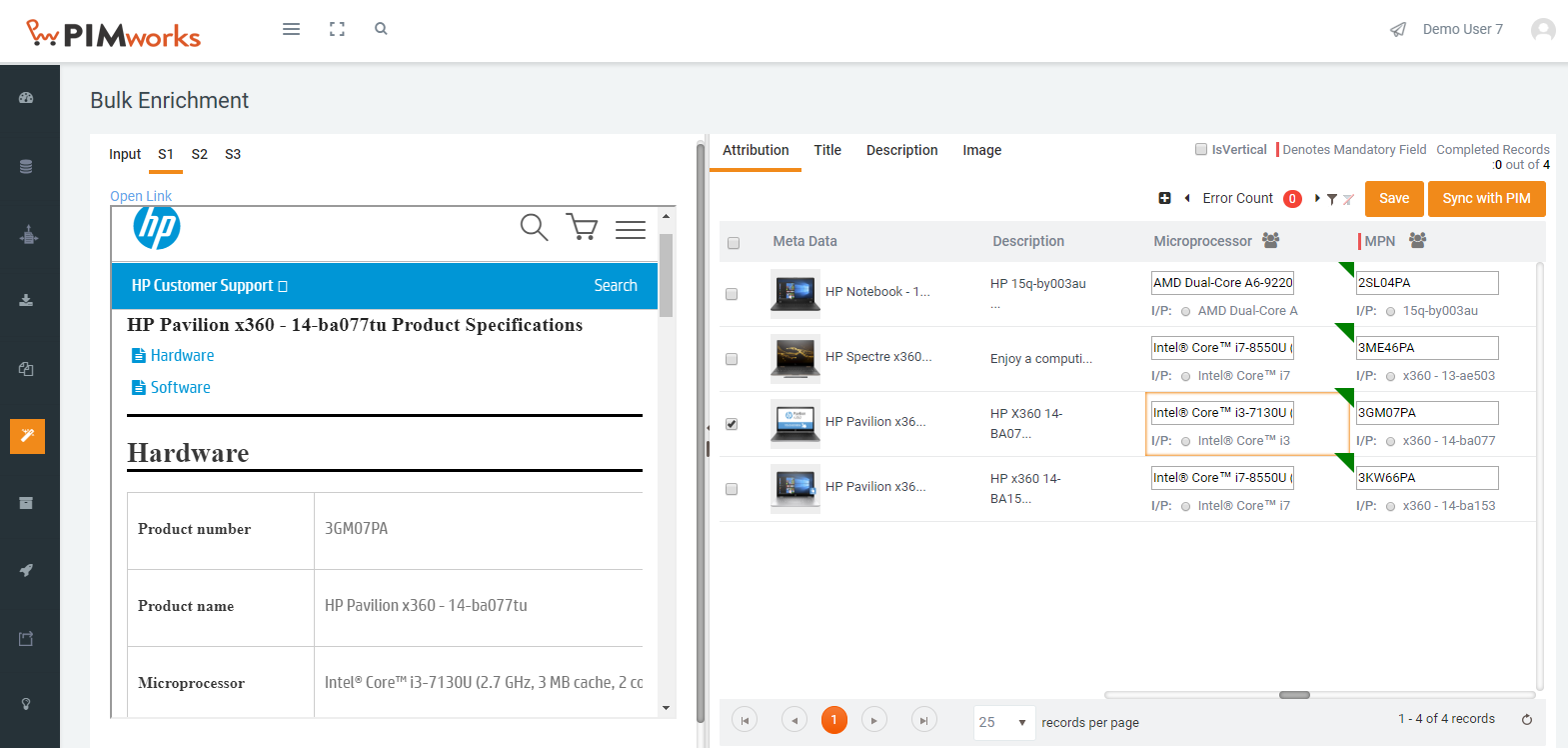
Task: Tick the select-all checkbox in table header
Action: coord(734,243)
